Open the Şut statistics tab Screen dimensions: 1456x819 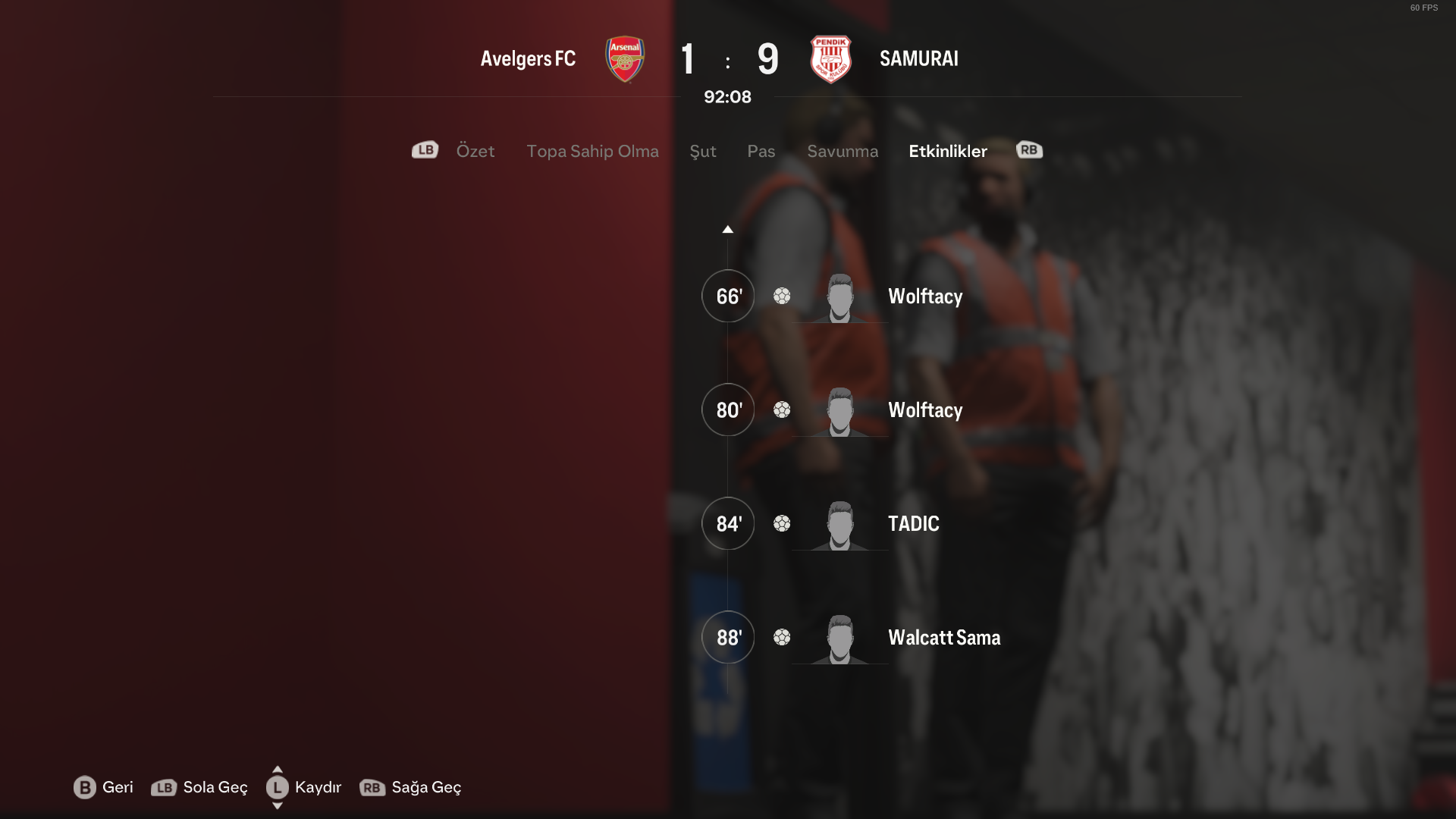tap(703, 152)
